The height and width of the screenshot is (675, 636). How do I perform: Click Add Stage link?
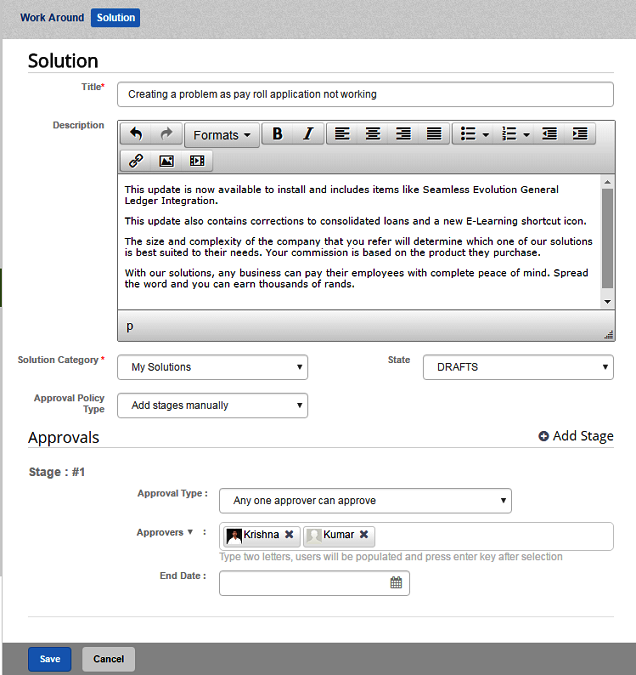point(576,436)
